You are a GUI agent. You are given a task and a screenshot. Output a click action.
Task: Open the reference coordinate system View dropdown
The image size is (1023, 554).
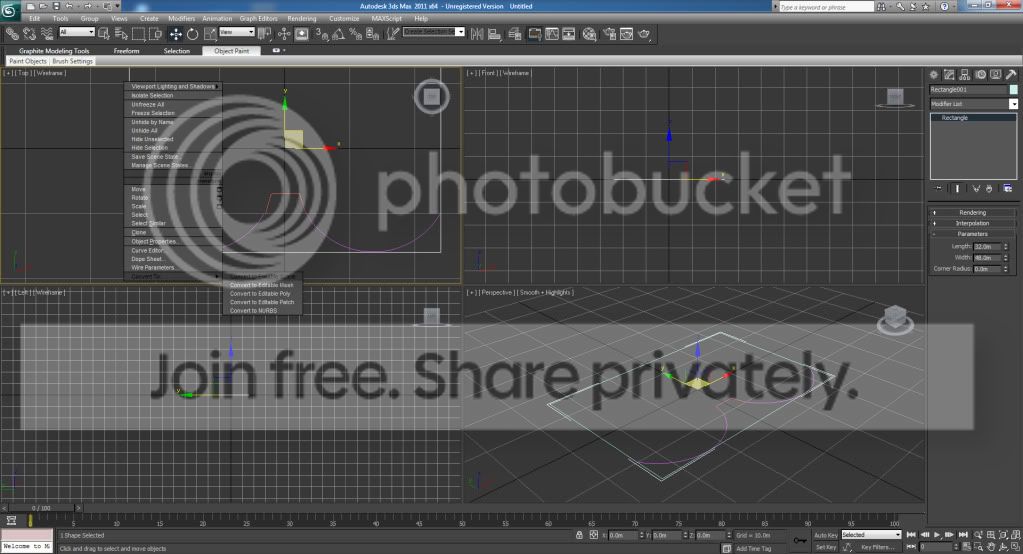coord(237,32)
